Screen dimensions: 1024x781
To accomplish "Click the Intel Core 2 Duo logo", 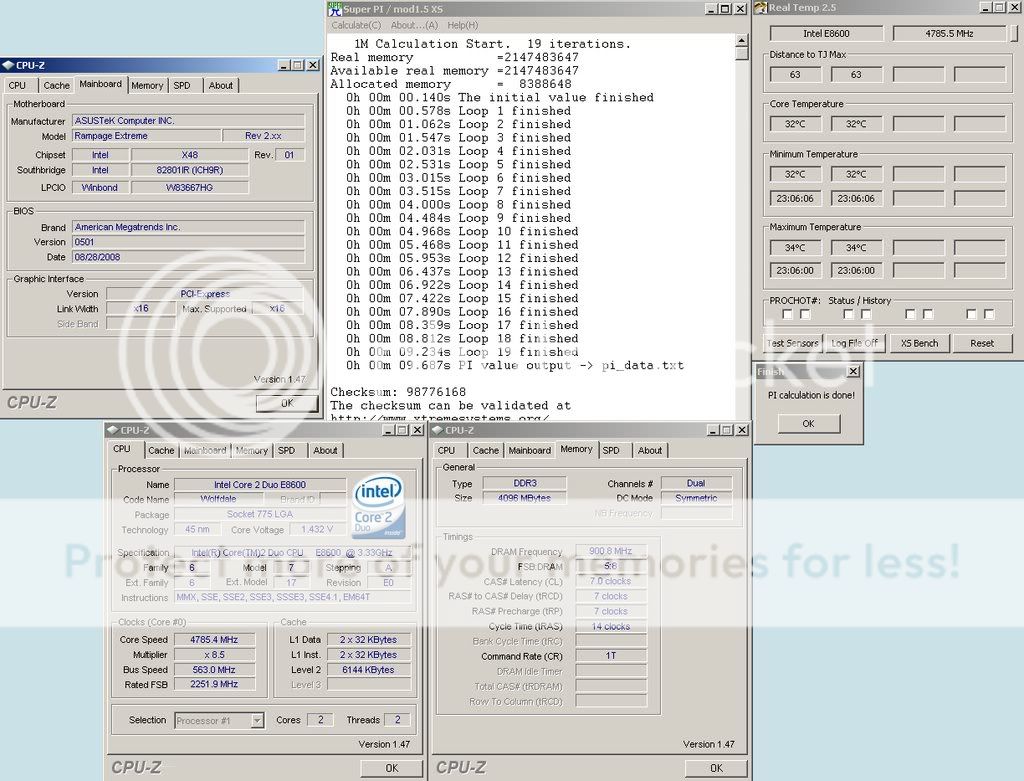I will [378, 506].
